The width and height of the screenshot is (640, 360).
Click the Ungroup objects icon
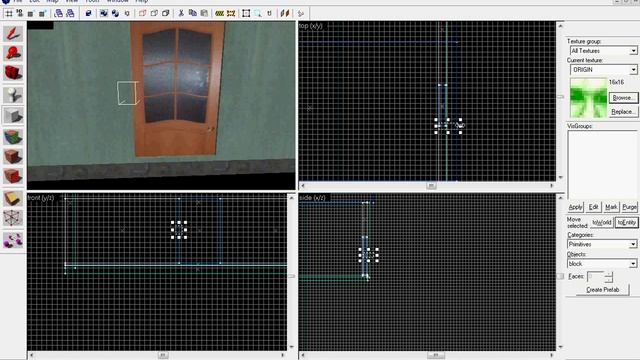115,13
